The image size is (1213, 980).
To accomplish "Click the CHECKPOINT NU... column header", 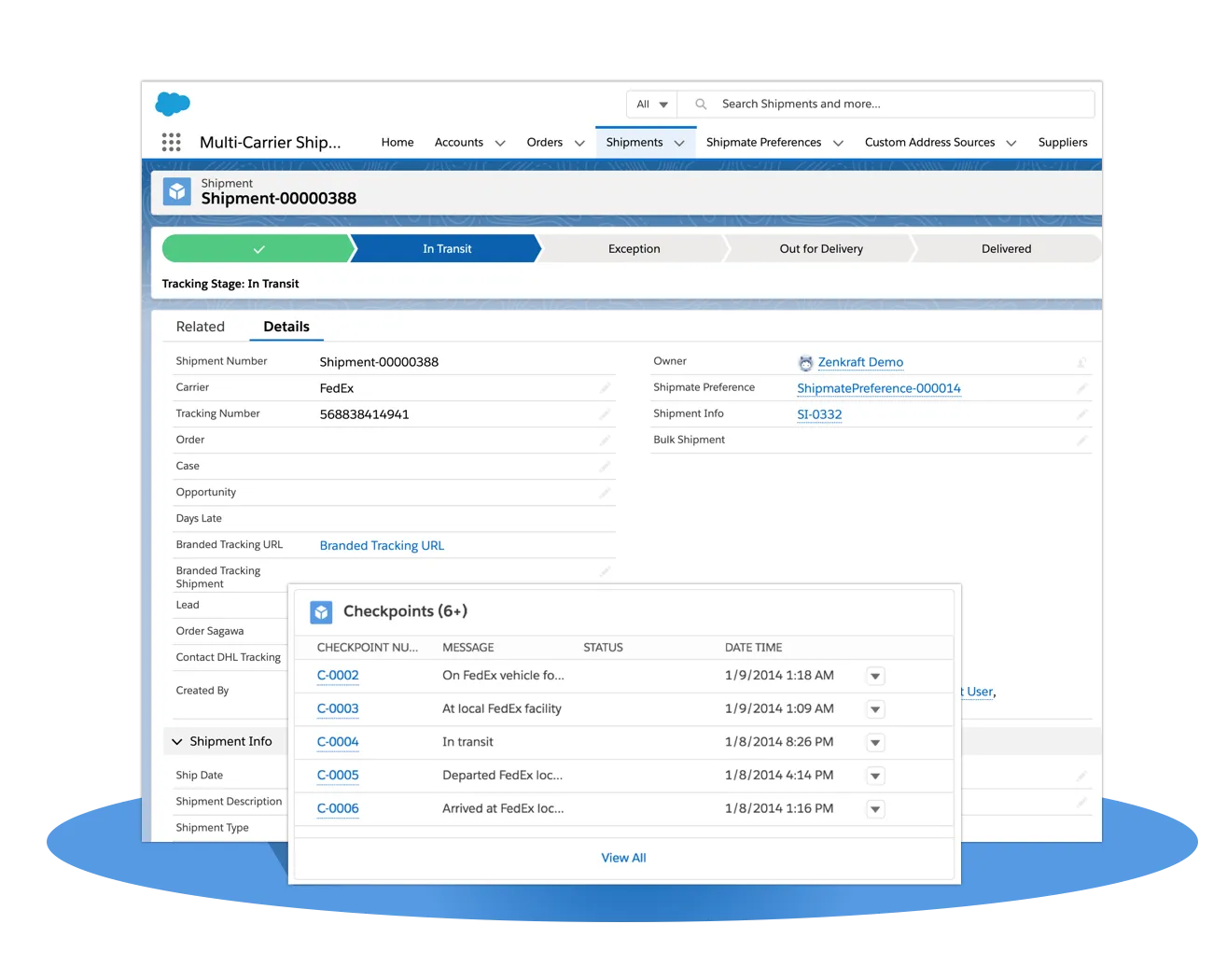I will coord(368,648).
